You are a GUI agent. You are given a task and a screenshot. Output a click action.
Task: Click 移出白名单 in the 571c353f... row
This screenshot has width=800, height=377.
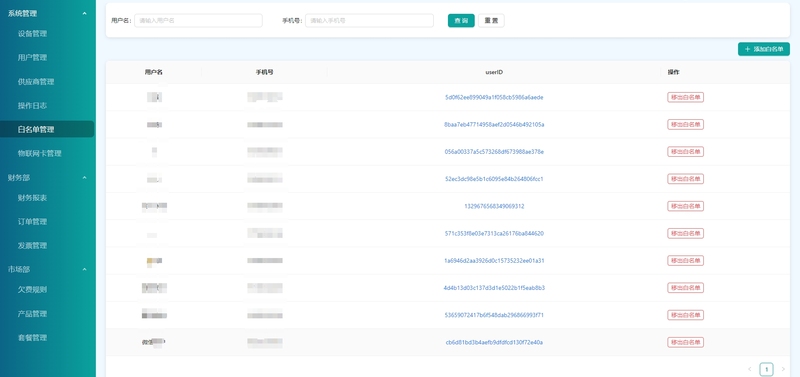(686, 233)
